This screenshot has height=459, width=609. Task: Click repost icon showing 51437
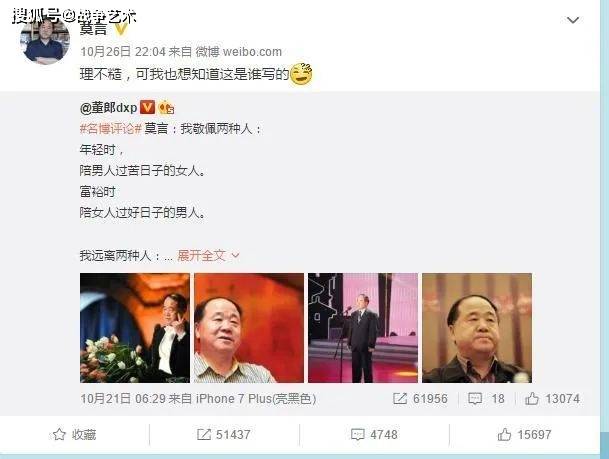[204, 435]
